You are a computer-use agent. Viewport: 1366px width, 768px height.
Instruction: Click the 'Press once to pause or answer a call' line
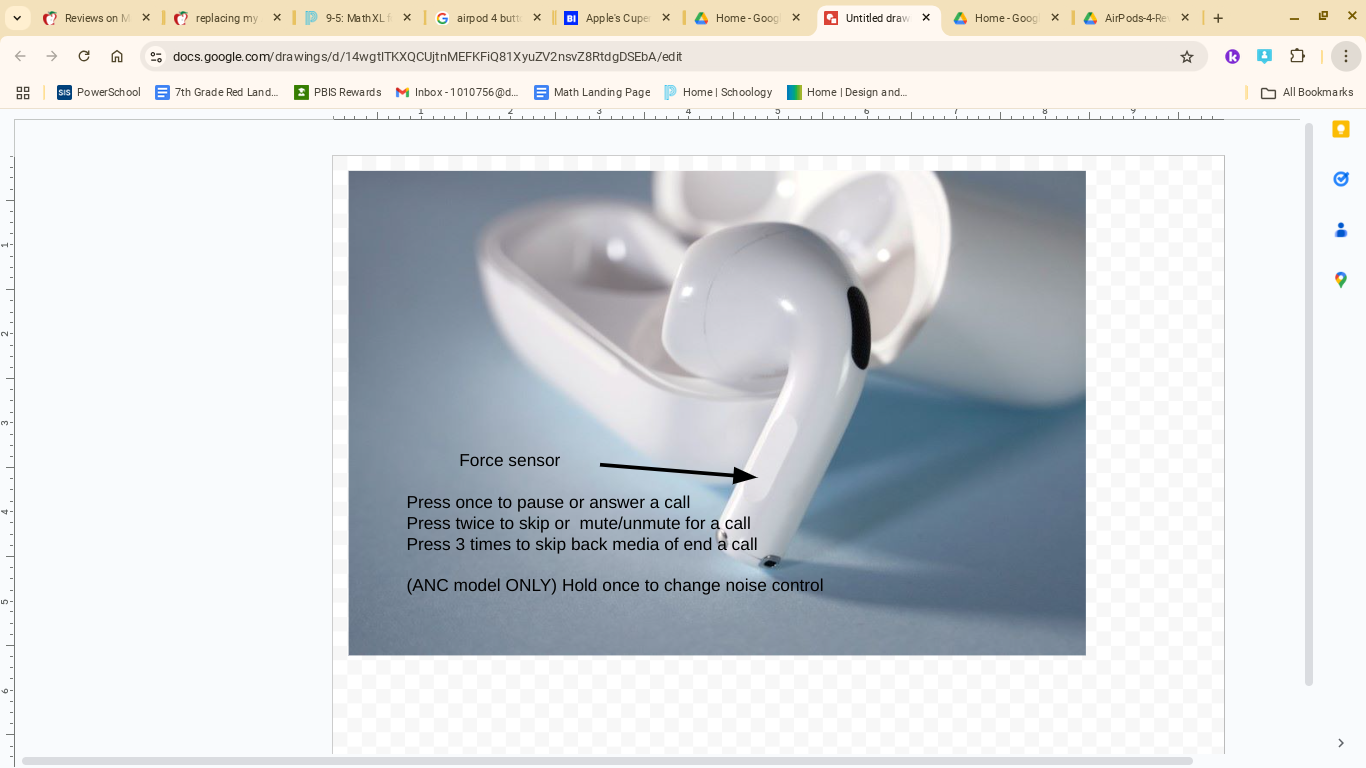click(x=548, y=502)
